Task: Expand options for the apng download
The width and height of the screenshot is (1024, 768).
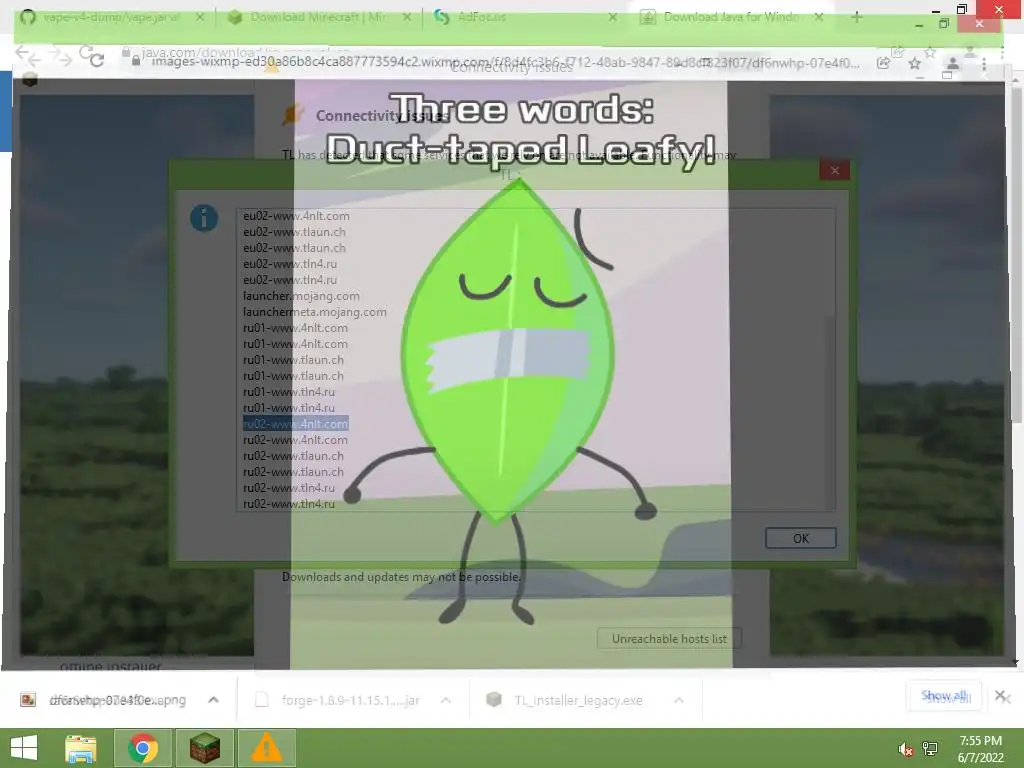Action: [x=214, y=700]
